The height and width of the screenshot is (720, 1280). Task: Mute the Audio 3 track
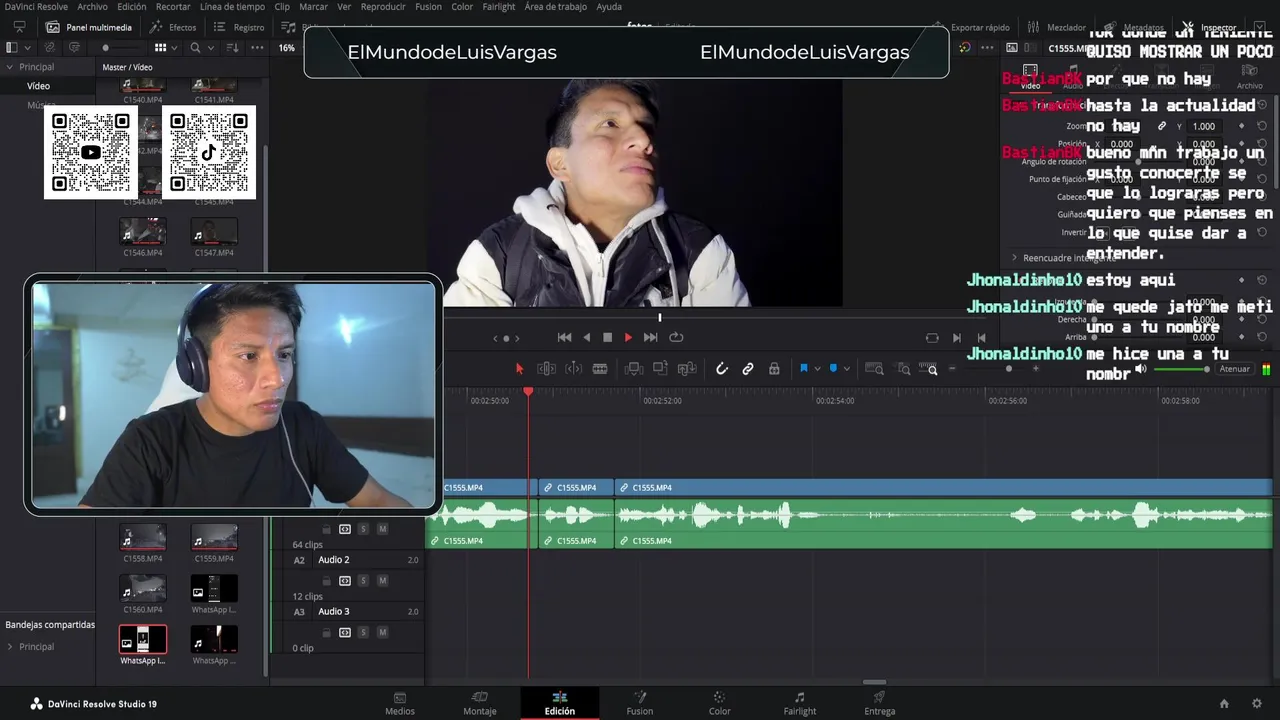tap(381, 632)
